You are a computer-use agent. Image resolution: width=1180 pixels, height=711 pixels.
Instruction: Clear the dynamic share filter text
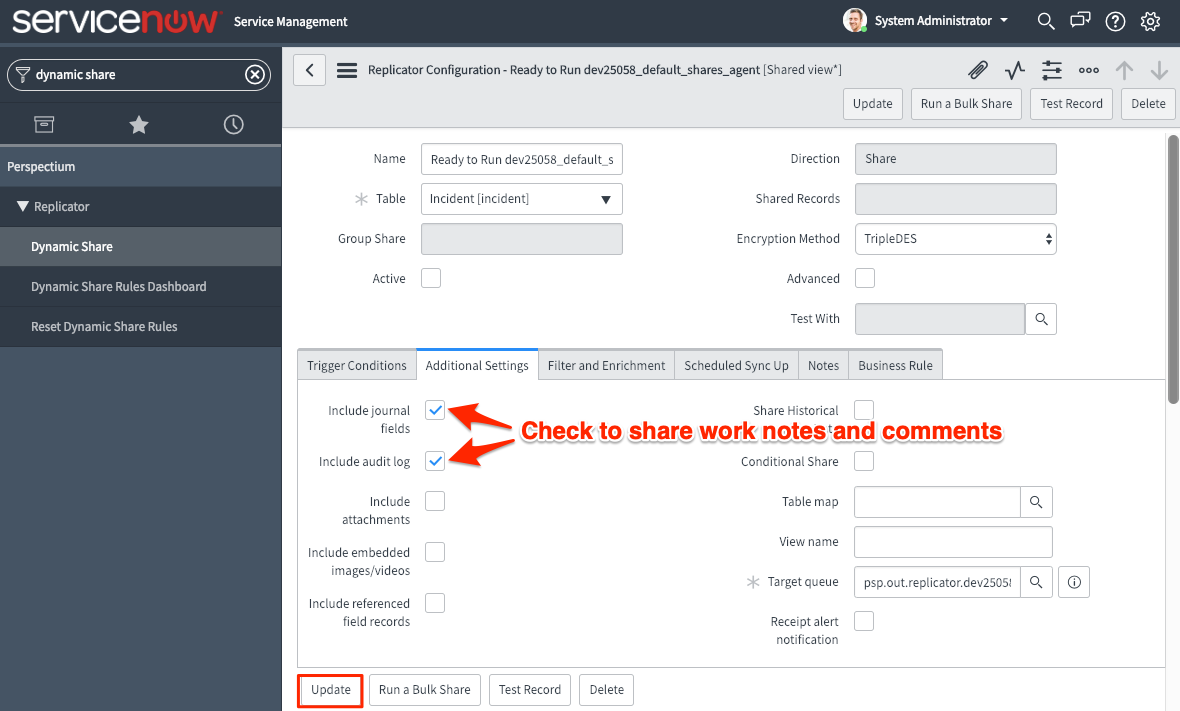(255, 74)
